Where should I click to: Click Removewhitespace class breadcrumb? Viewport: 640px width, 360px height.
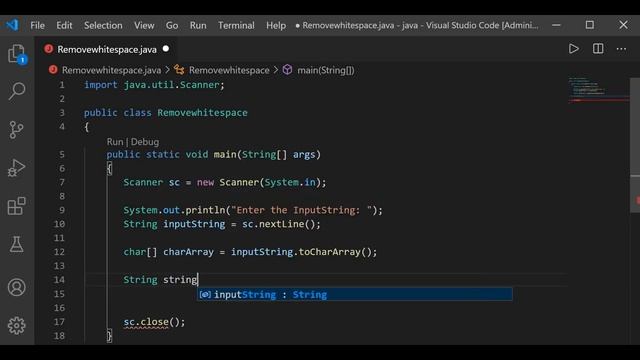[229, 70]
